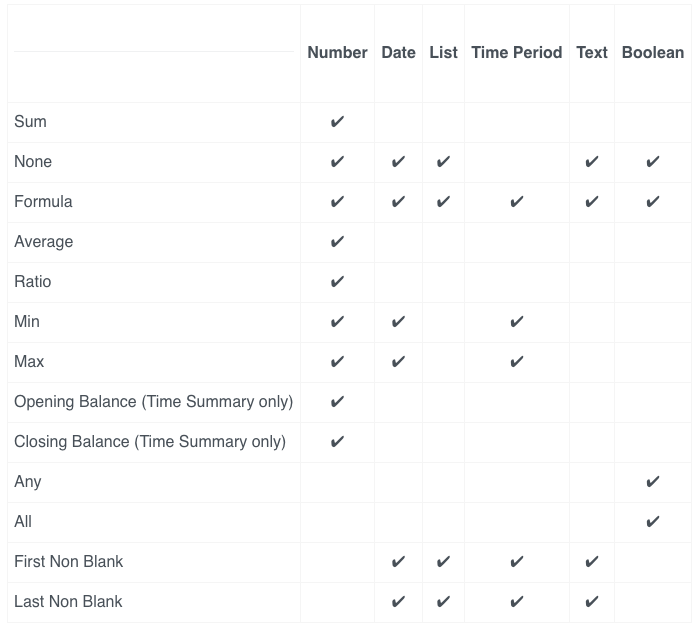The image size is (698, 627).
Task: Select the Time Period column header
Action: pyautogui.click(x=516, y=53)
